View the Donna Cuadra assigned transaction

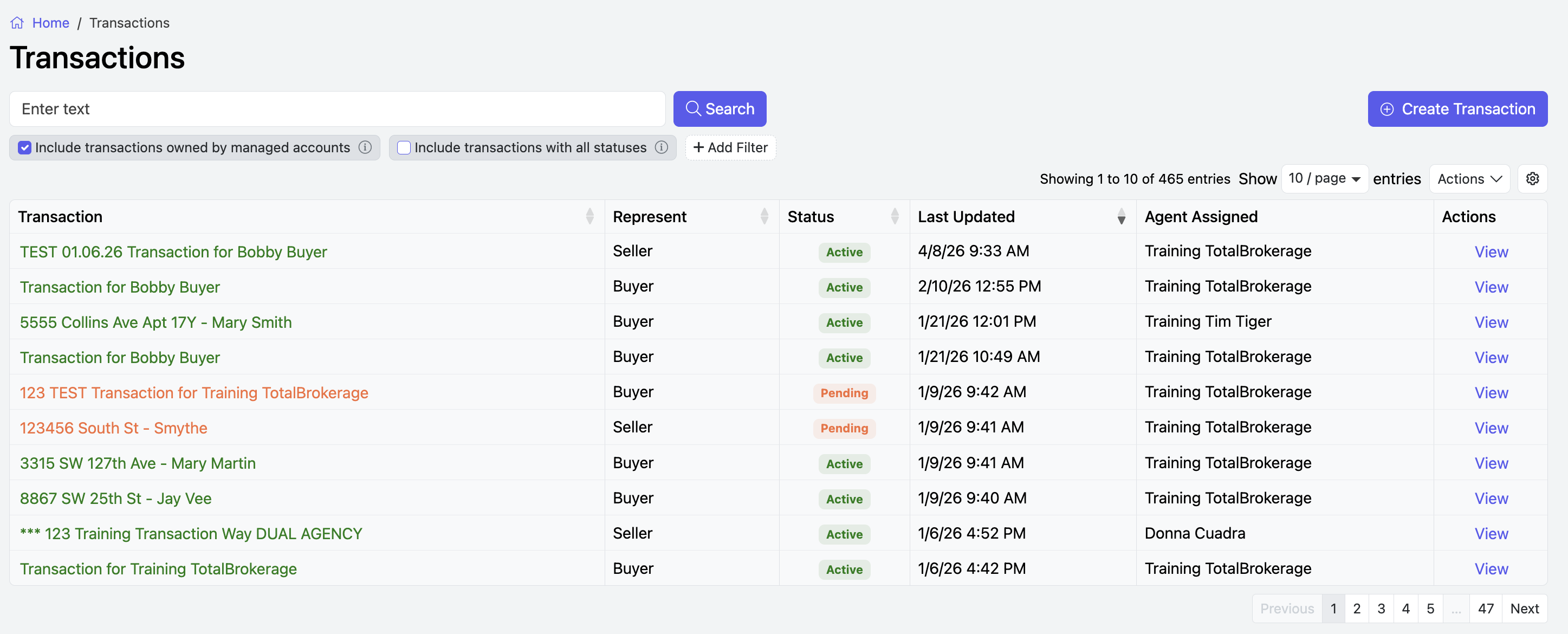(1491, 534)
